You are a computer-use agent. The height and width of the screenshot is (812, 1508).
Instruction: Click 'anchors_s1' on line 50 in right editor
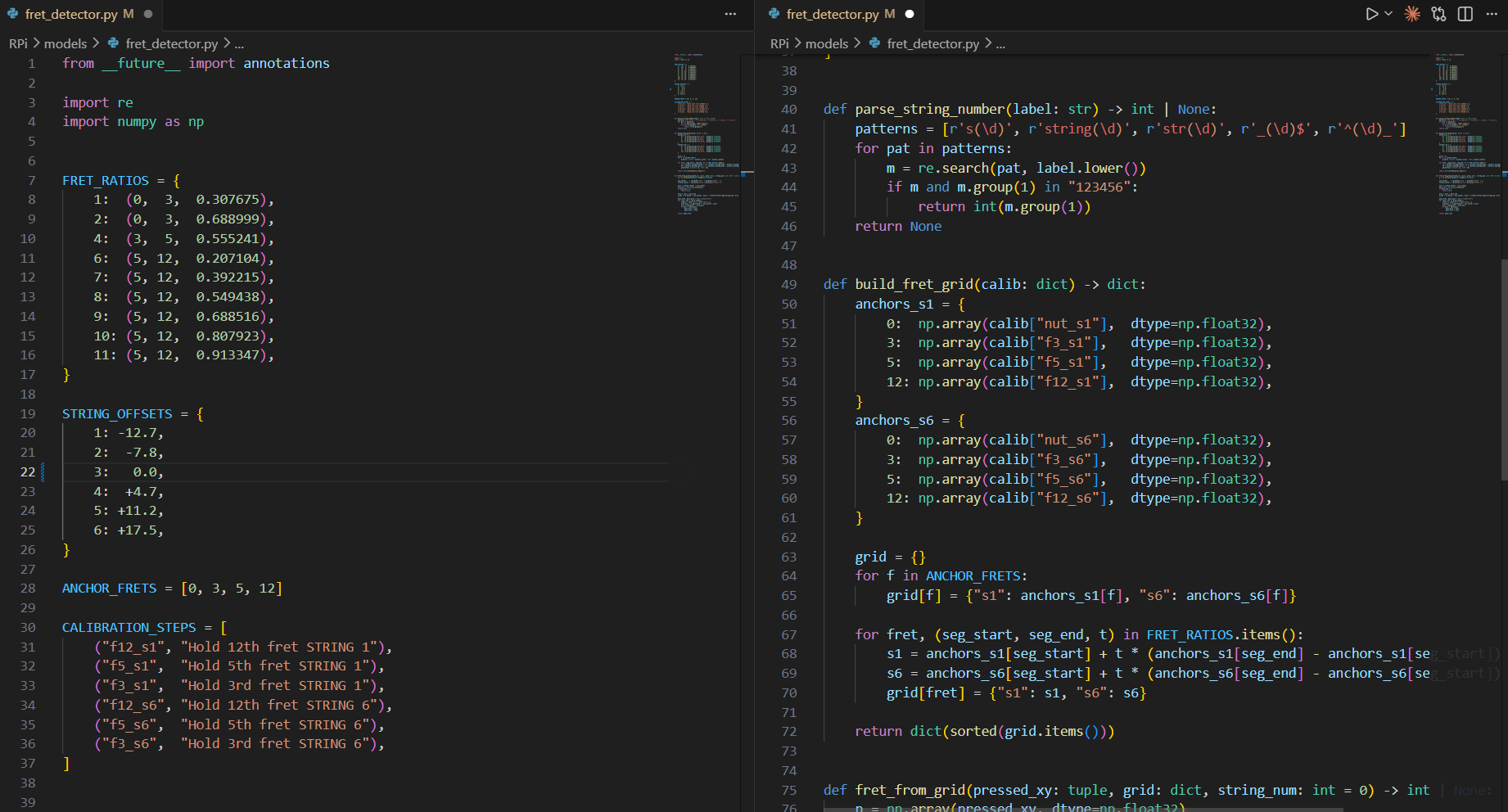tap(894, 304)
